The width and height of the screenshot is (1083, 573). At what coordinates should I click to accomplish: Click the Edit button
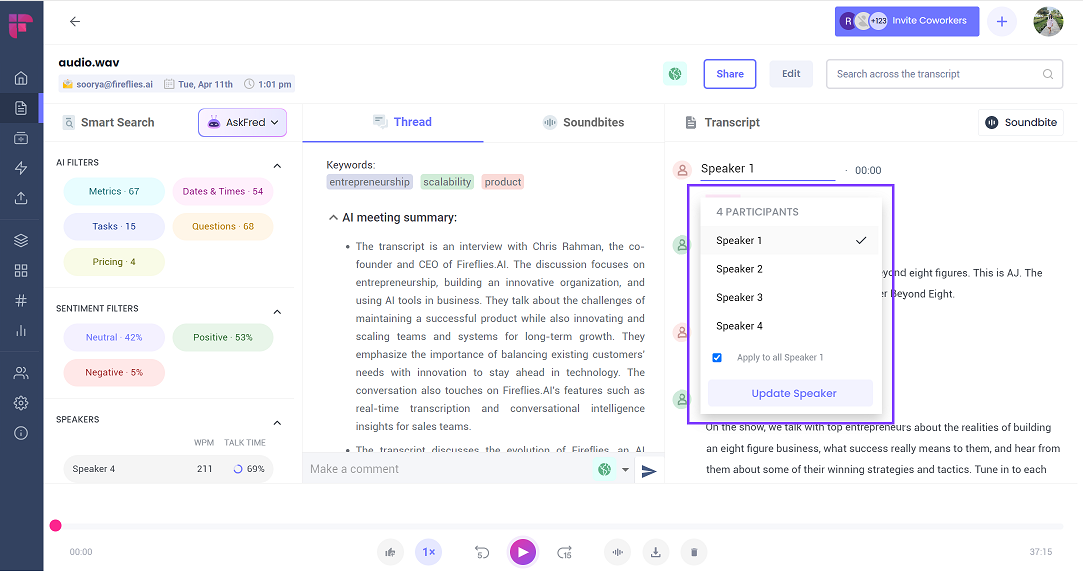tap(791, 74)
